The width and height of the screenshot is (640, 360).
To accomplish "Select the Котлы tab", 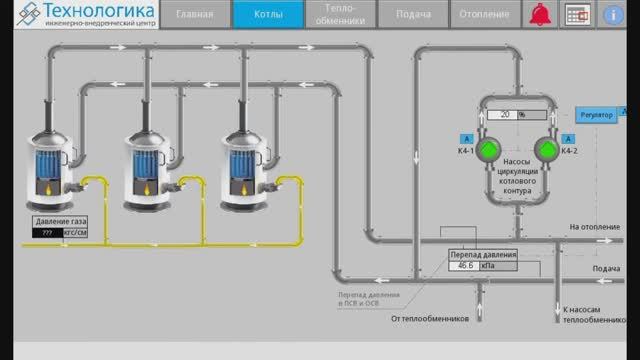I will [268, 14].
